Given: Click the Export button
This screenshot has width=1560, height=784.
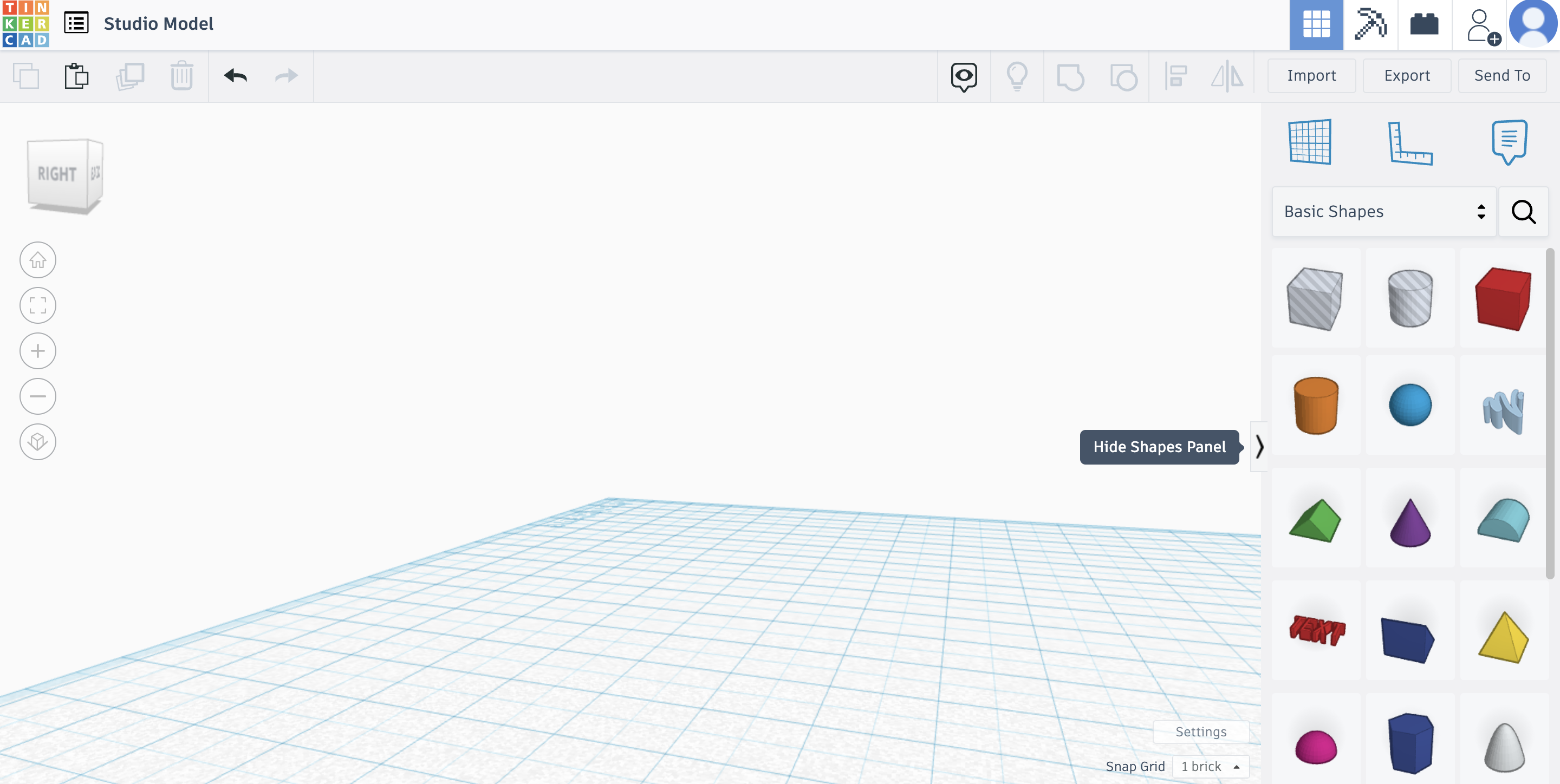Looking at the screenshot, I should click(1406, 75).
